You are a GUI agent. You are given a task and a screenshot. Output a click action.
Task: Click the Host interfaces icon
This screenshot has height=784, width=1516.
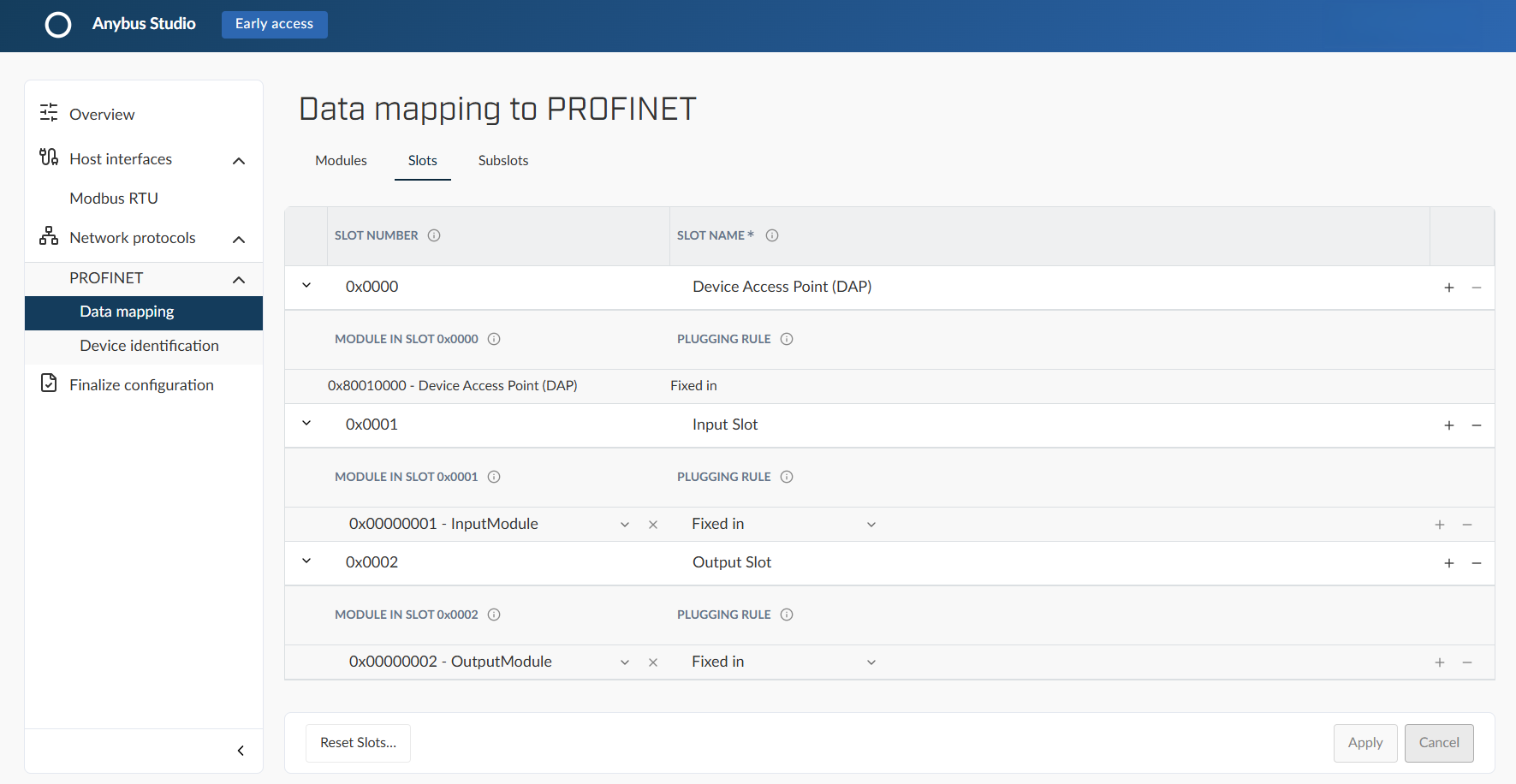point(49,157)
